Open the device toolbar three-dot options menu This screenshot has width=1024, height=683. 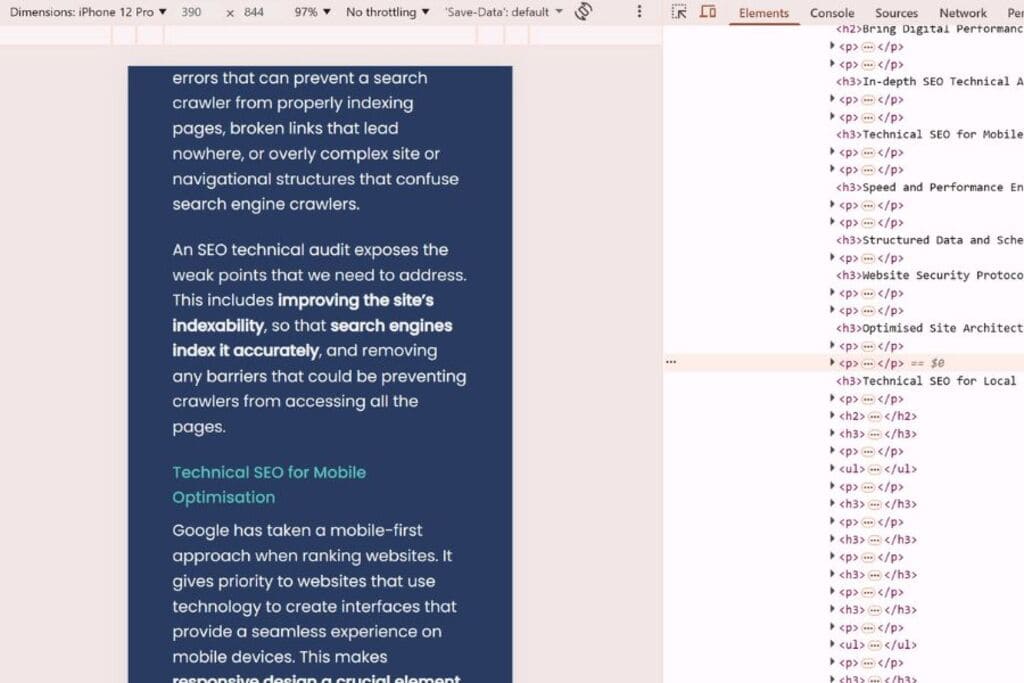tap(639, 12)
